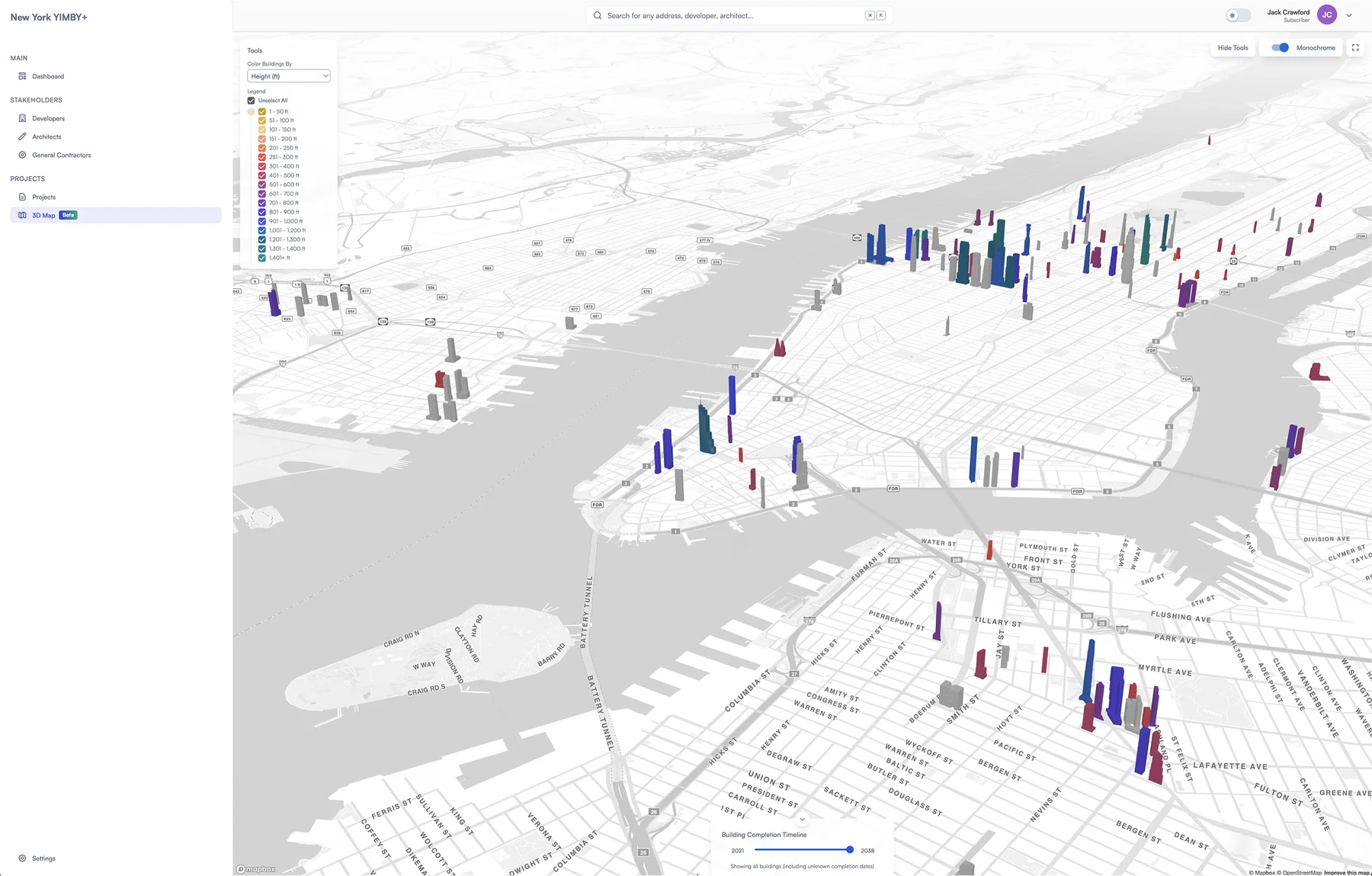Open Settings gear icon
Image resolution: width=1372 pixels, height=876 pixels.
(x=22, y=858)
